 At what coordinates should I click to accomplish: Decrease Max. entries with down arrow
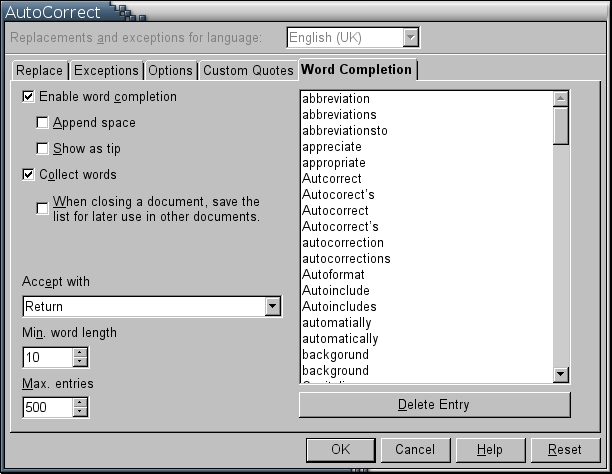(81, 412)
